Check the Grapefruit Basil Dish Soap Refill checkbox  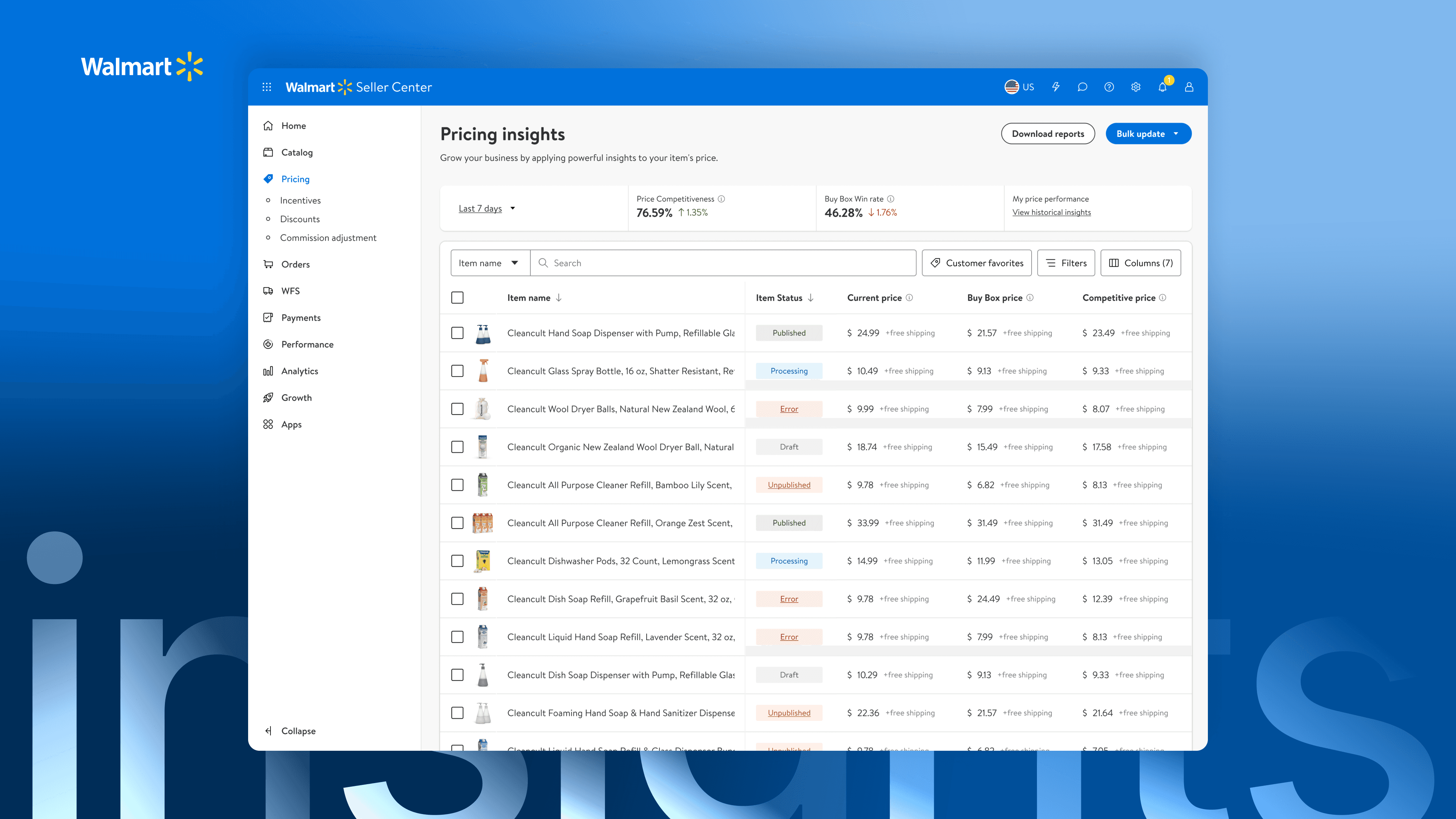pos(457,599)
